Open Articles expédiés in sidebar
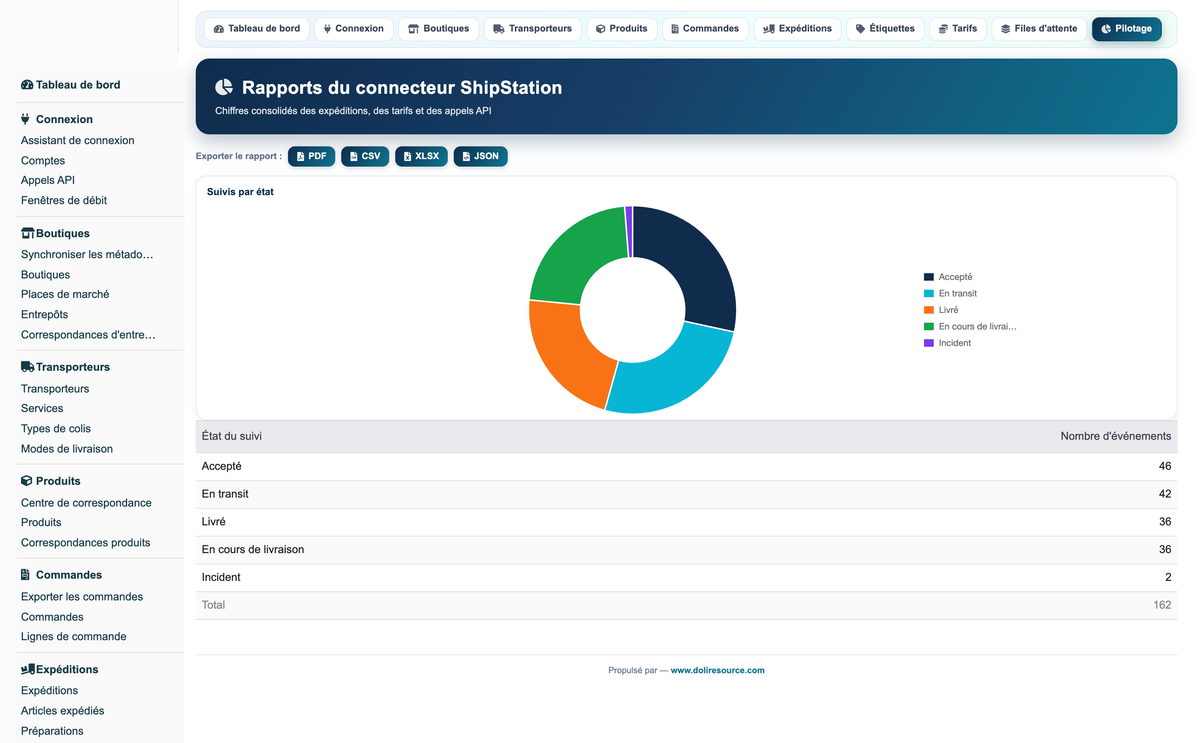This screenshot has height=743, width=1200. coord(63,711)
